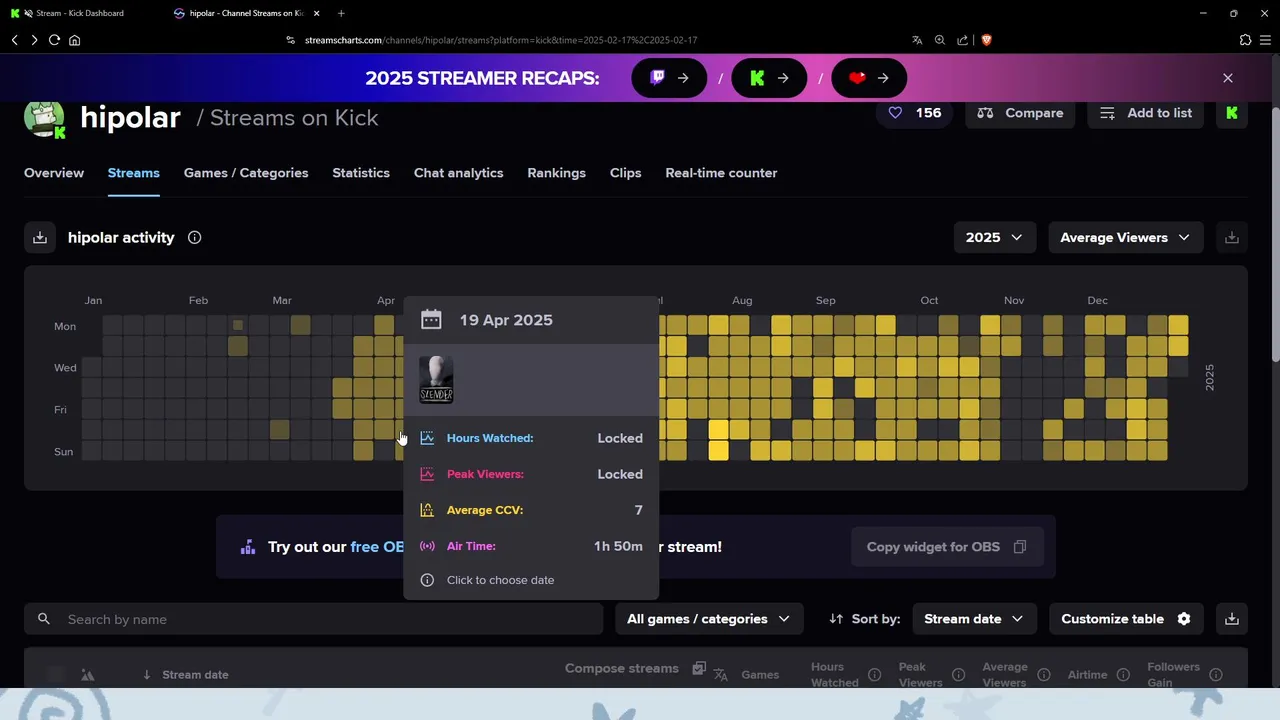The image size is (1280, 720).
Task: Show Airtime column info
Action: coord(1123,675)
